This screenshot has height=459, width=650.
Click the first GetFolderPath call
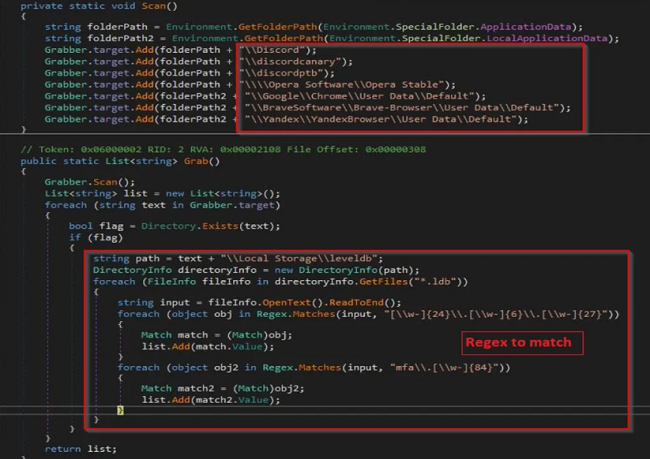pyautogui.click(x=277, y=27)
